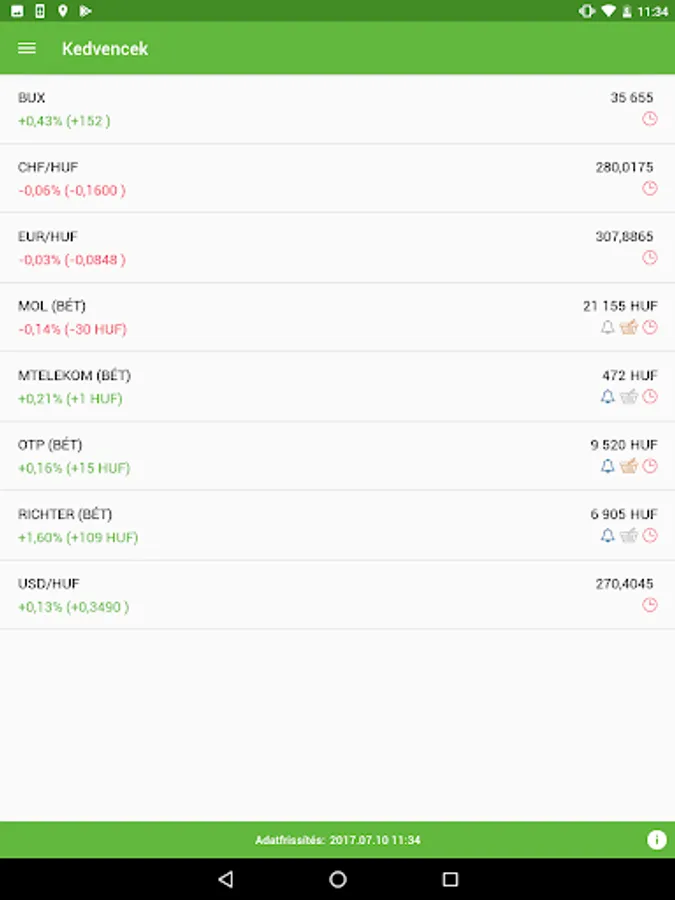Toggle the alert bell for OTP (BÉT)
This screenshot has width=675, height=900.
point(607,466)
